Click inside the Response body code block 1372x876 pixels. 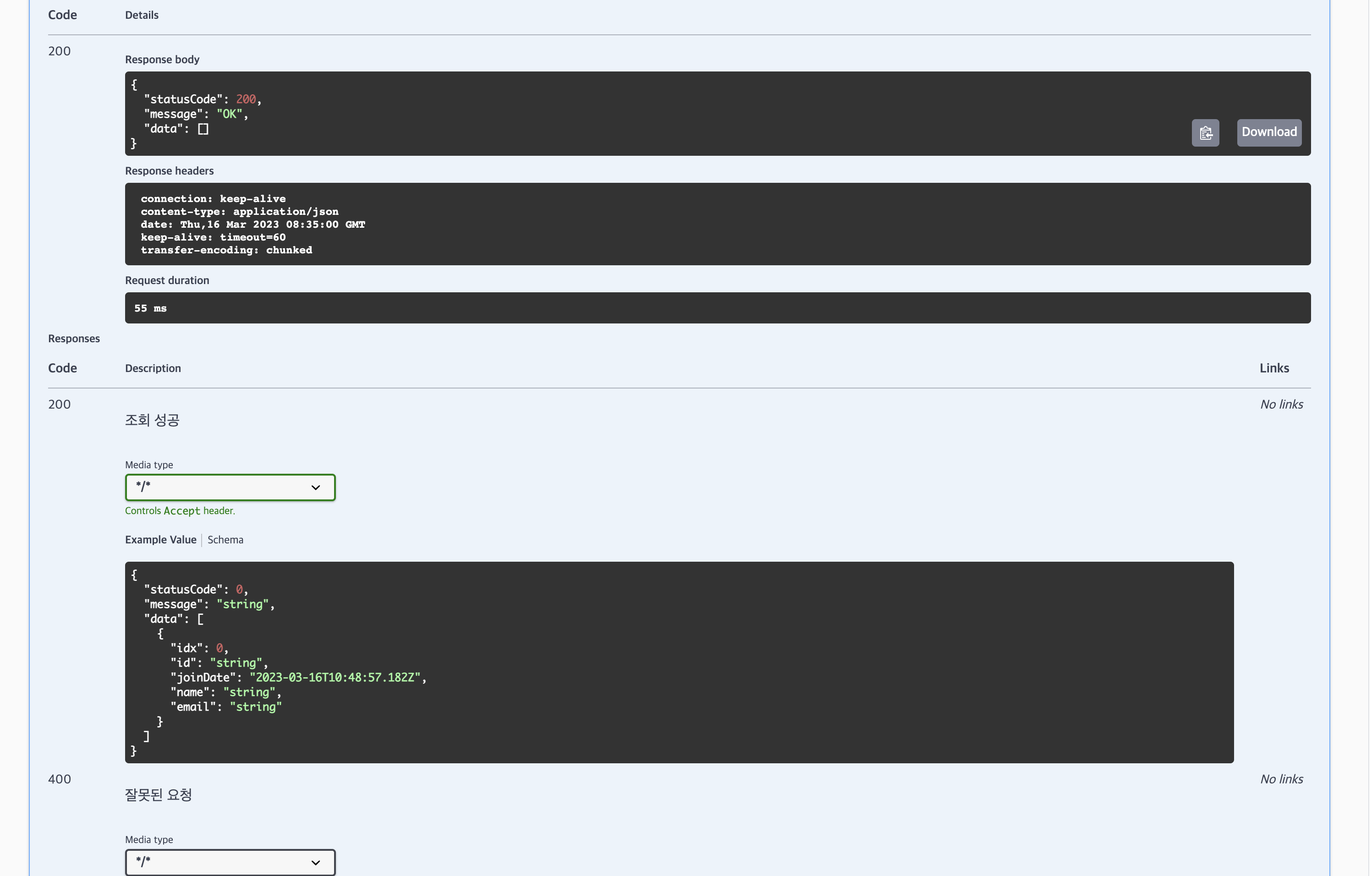coord(627,113)
